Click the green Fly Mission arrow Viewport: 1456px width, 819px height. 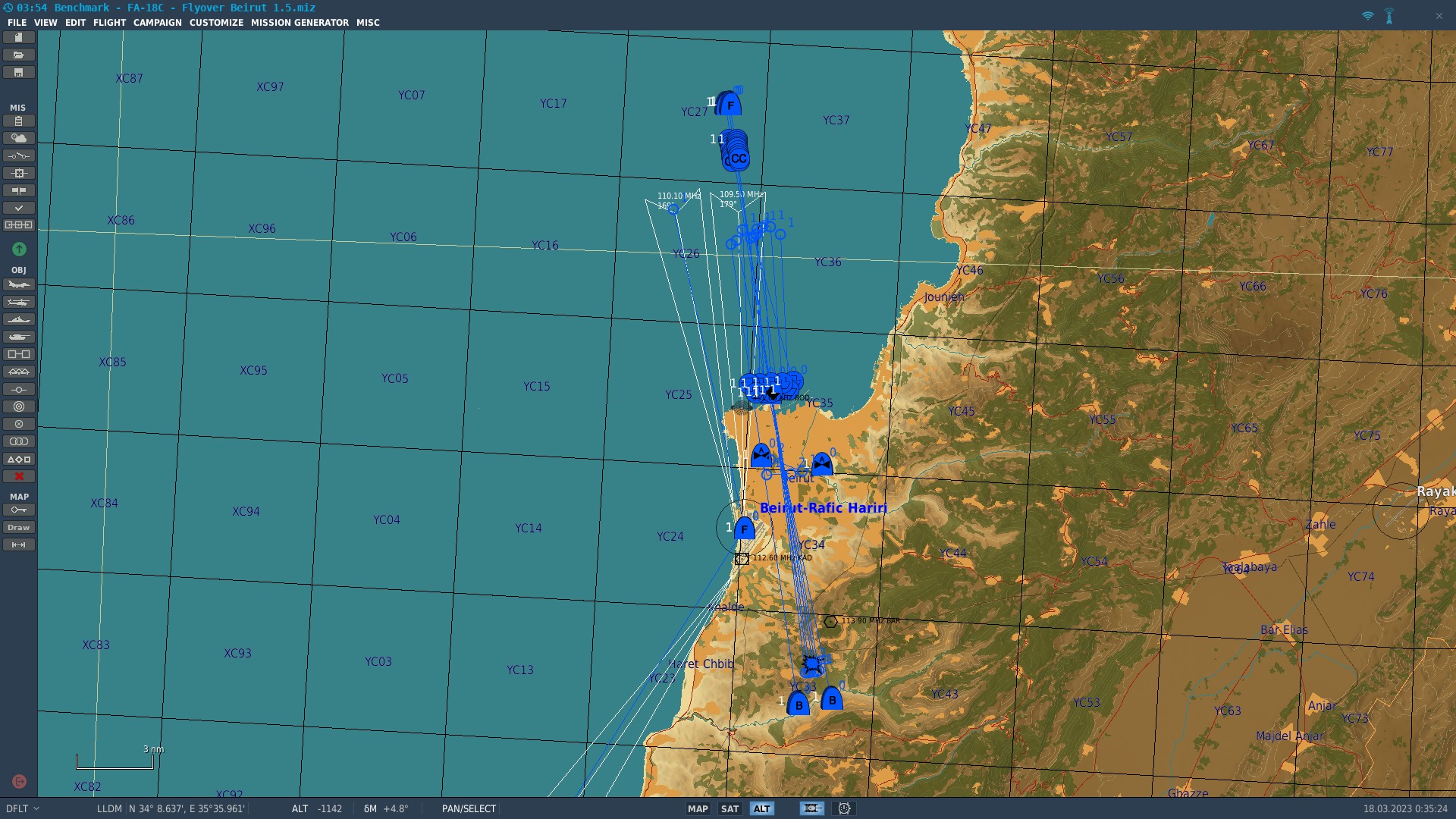(x=19, y=249)
